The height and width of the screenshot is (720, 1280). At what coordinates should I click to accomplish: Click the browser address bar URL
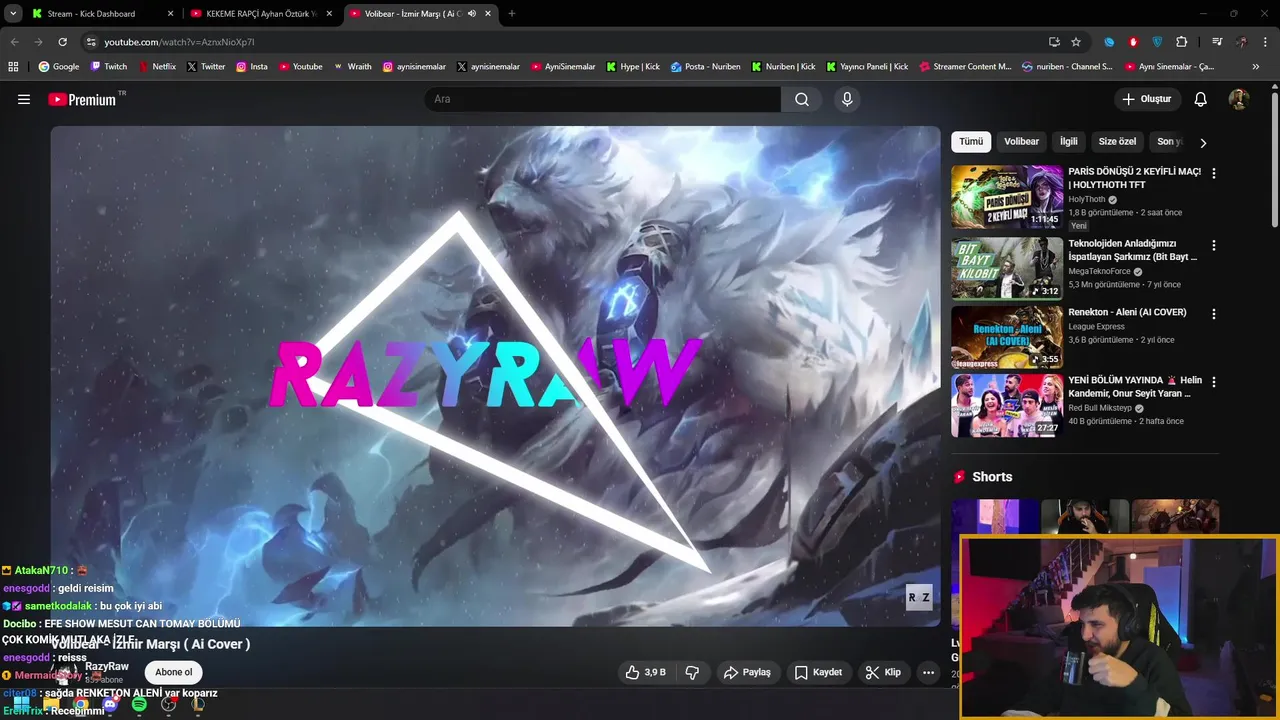179,42
